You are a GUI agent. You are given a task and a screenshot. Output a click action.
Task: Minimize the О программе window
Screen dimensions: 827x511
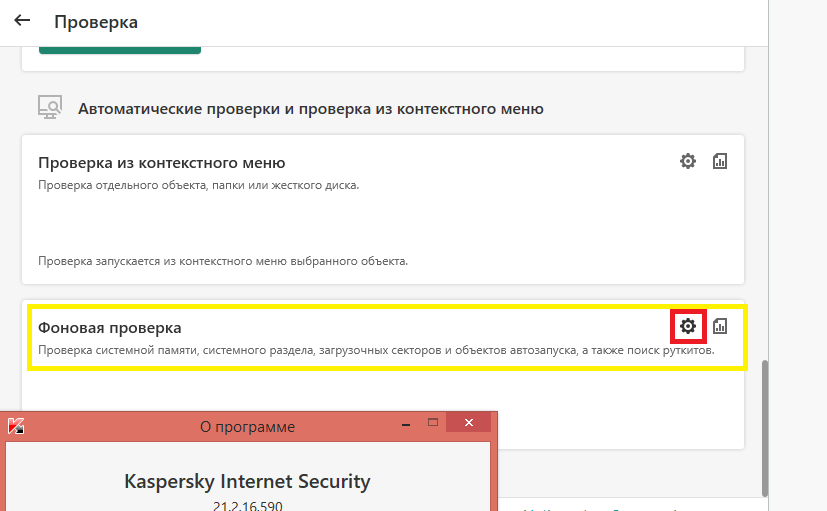click(x=406, y=425)
